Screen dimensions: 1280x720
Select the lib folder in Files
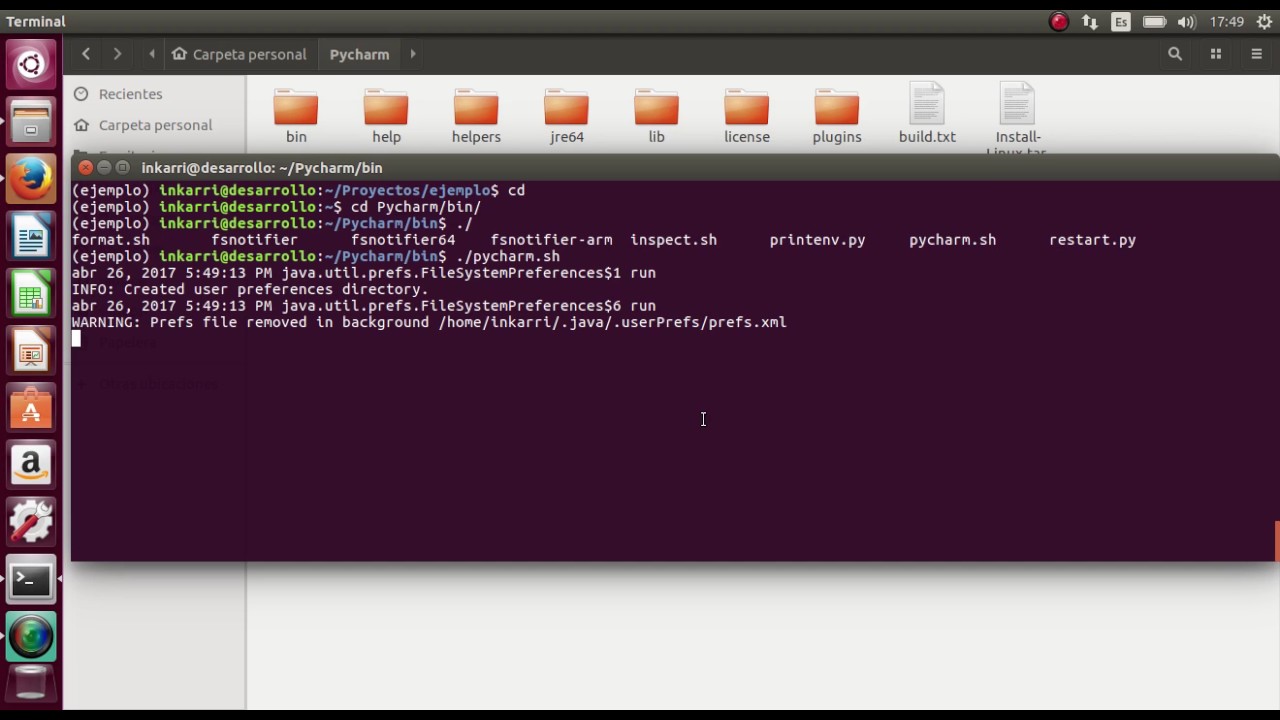pos(656,115)
